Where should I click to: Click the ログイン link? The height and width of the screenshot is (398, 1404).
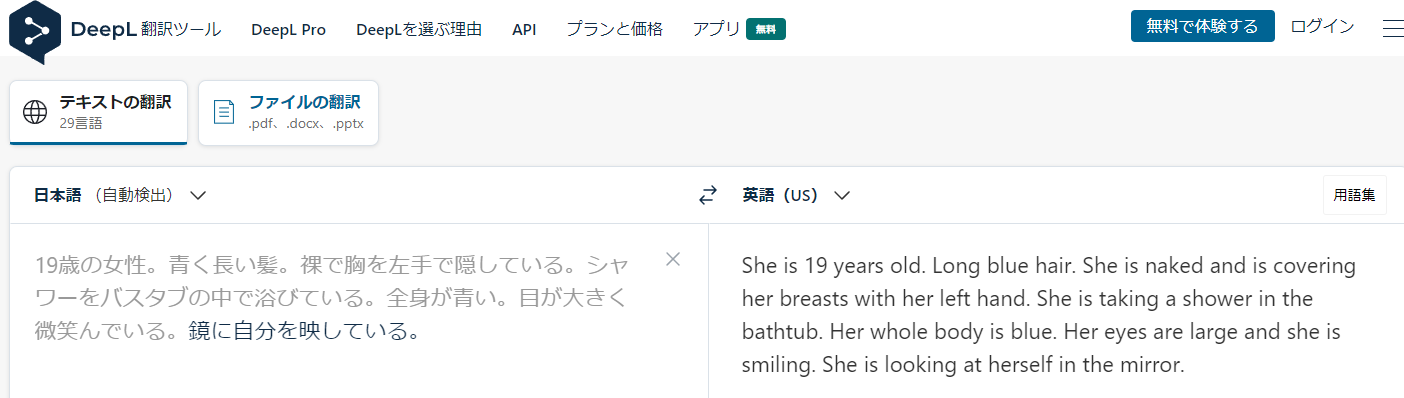pyautogui.click(x=1322, y=27)
